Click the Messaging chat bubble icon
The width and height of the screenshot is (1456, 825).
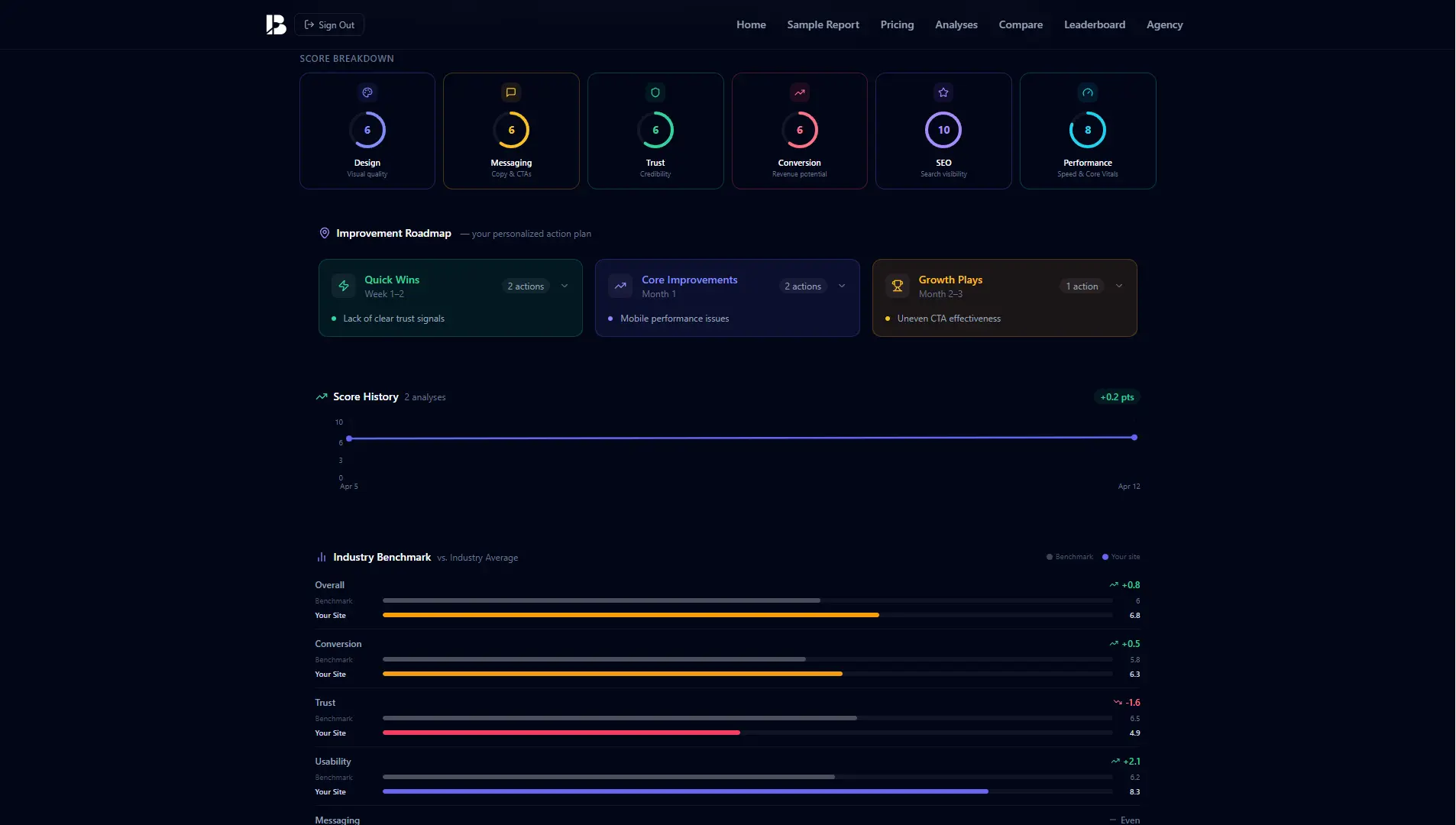pyautogui.click(x=511, y=92)
